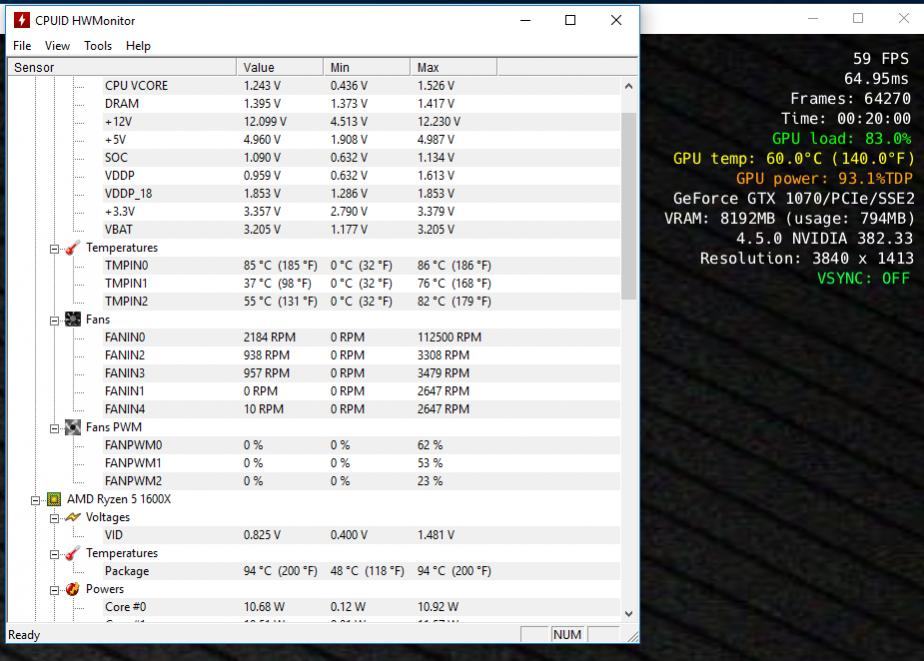Image resolution: width=924 pixels, height=661 pixels.
Task: Minimize the background benchmark window
Action: (x=813, y=18)
